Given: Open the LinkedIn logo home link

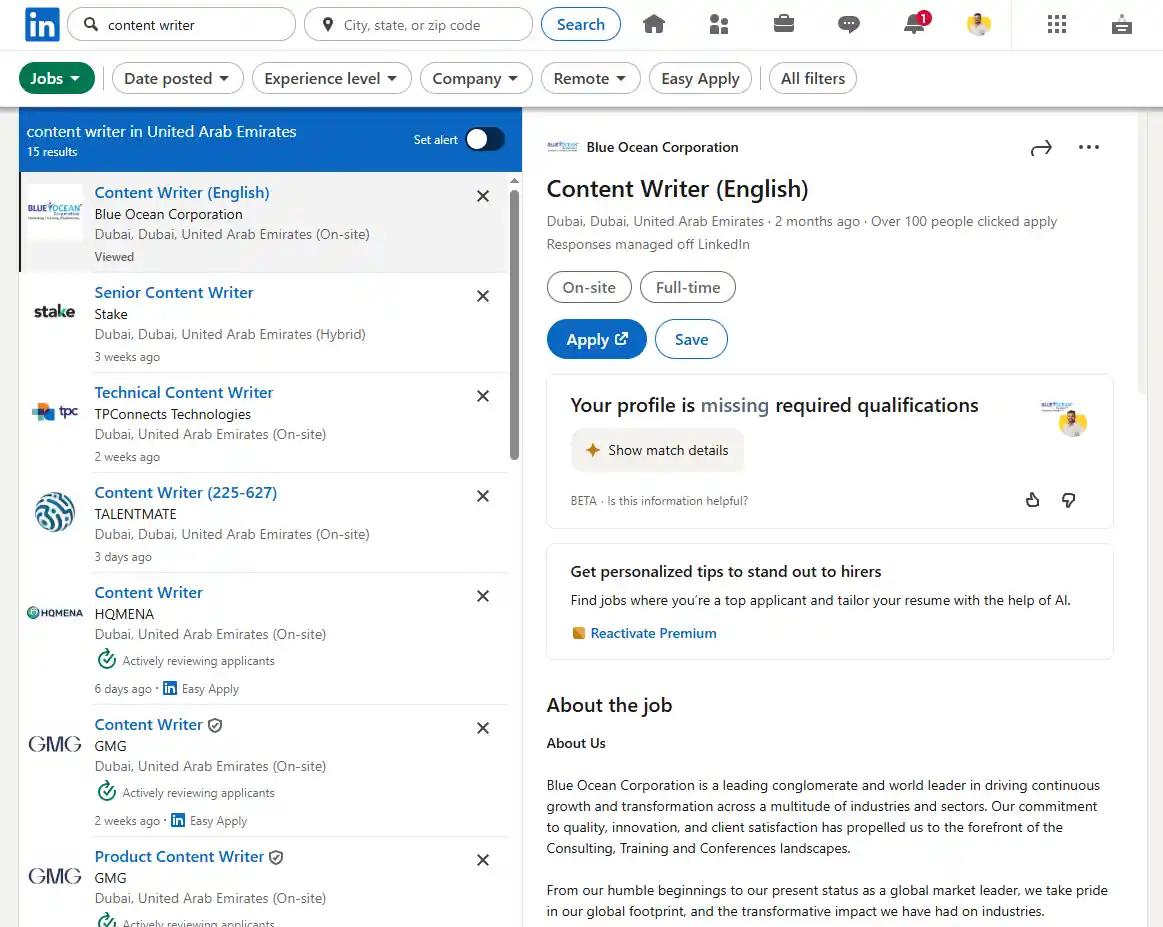Looking at the screenshot, I should [x=42, y=24].
